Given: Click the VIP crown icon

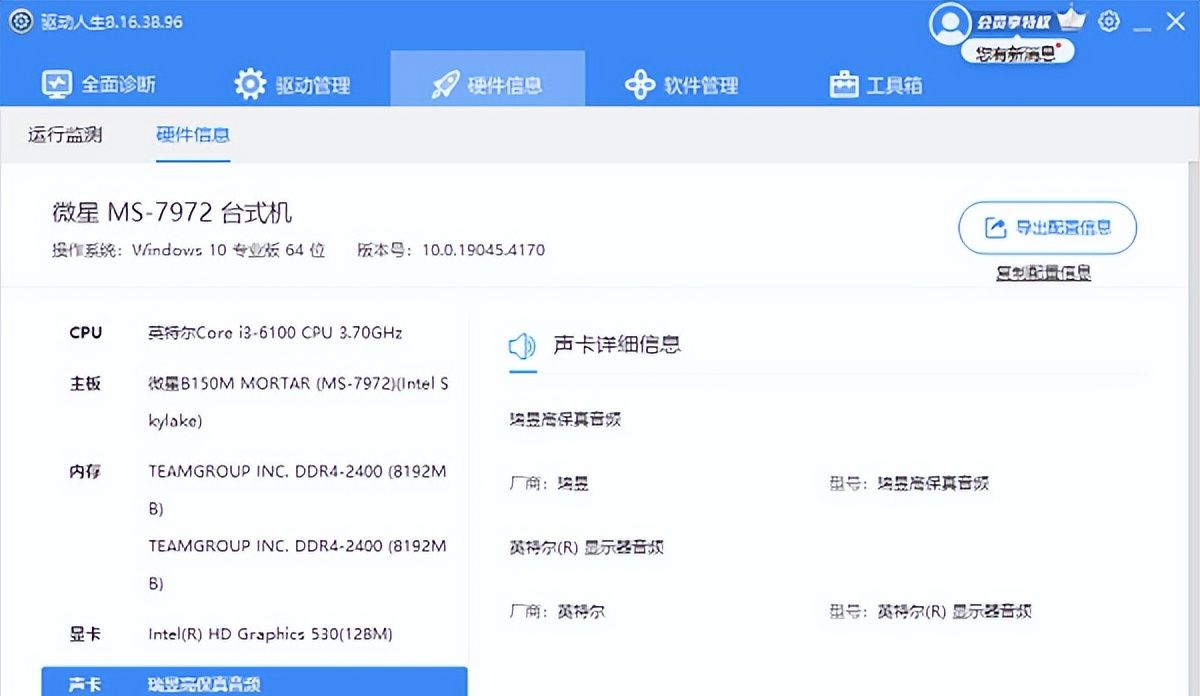Looking at the screenshot, I should (1072, 18).
